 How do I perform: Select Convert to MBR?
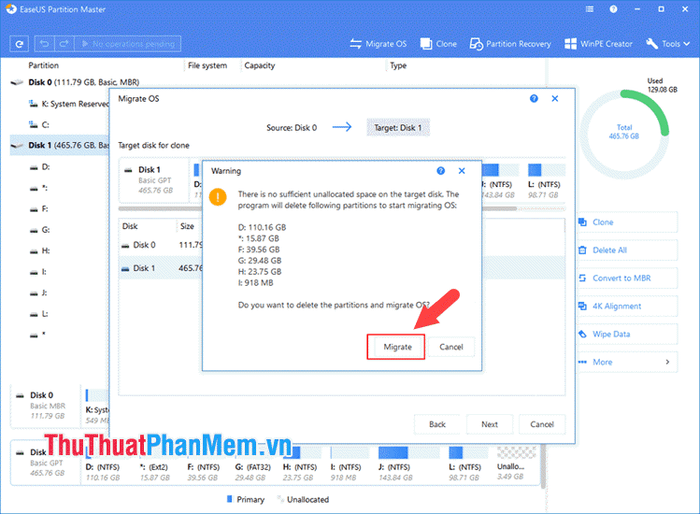pyautogui.click(x=627, y=278)
